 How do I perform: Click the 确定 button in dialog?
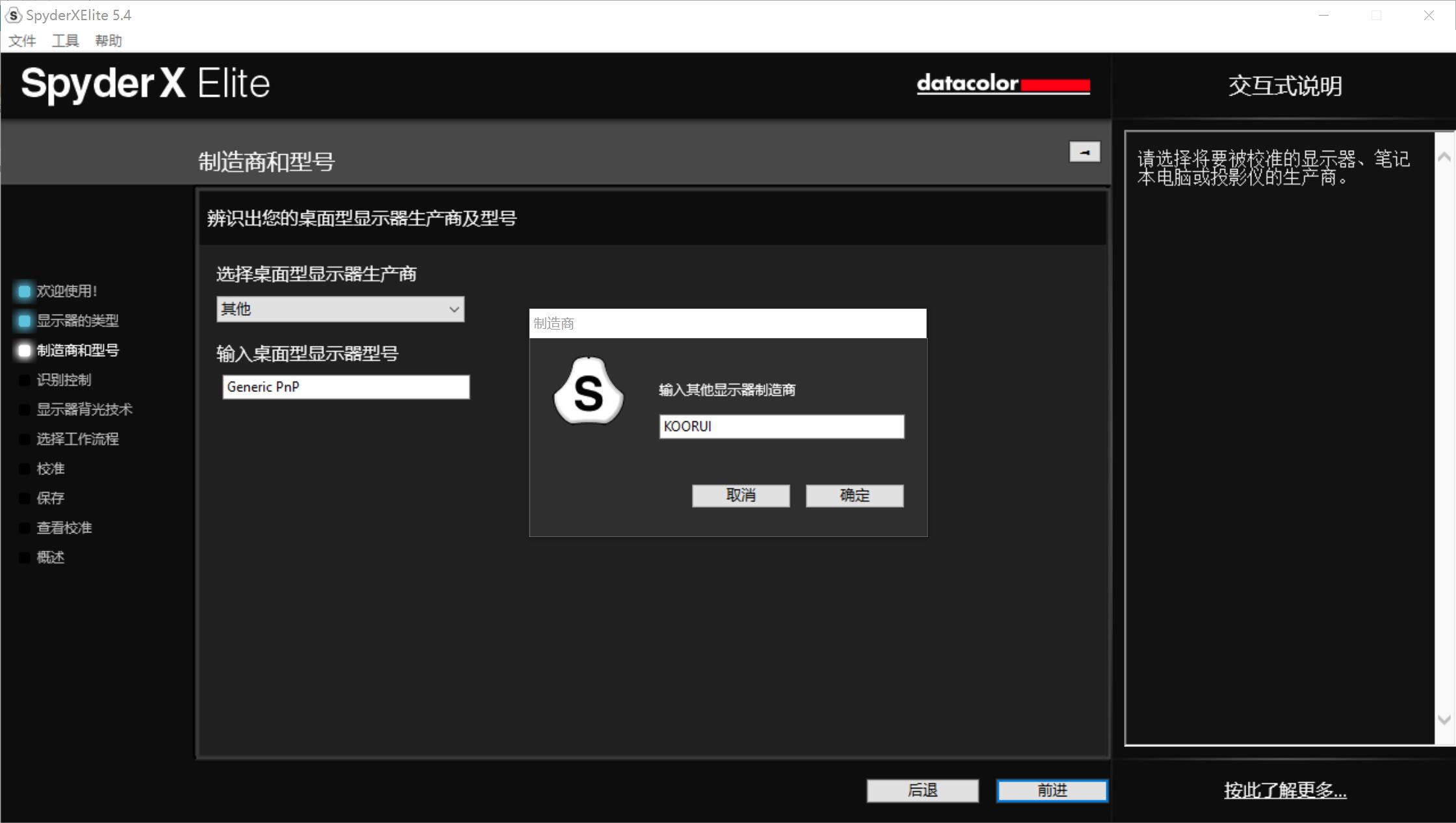click(x=854, y=495)
